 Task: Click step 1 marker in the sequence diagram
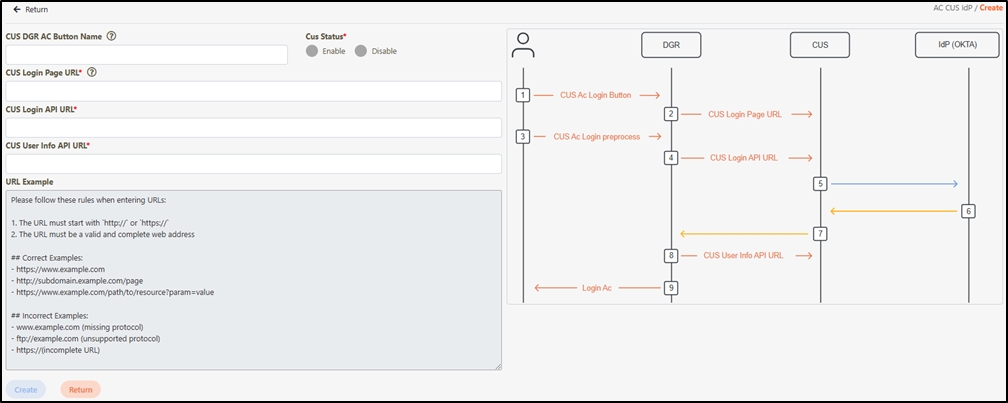tap(522, 95)
